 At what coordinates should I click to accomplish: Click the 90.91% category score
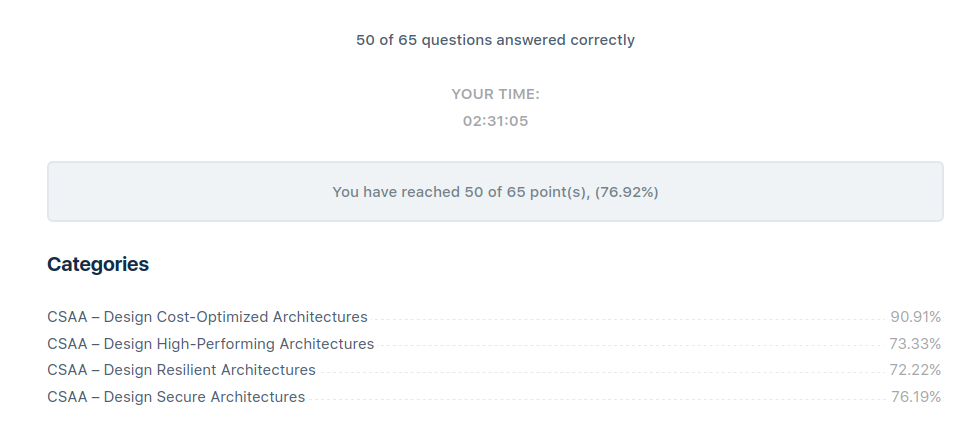point(916,317)
